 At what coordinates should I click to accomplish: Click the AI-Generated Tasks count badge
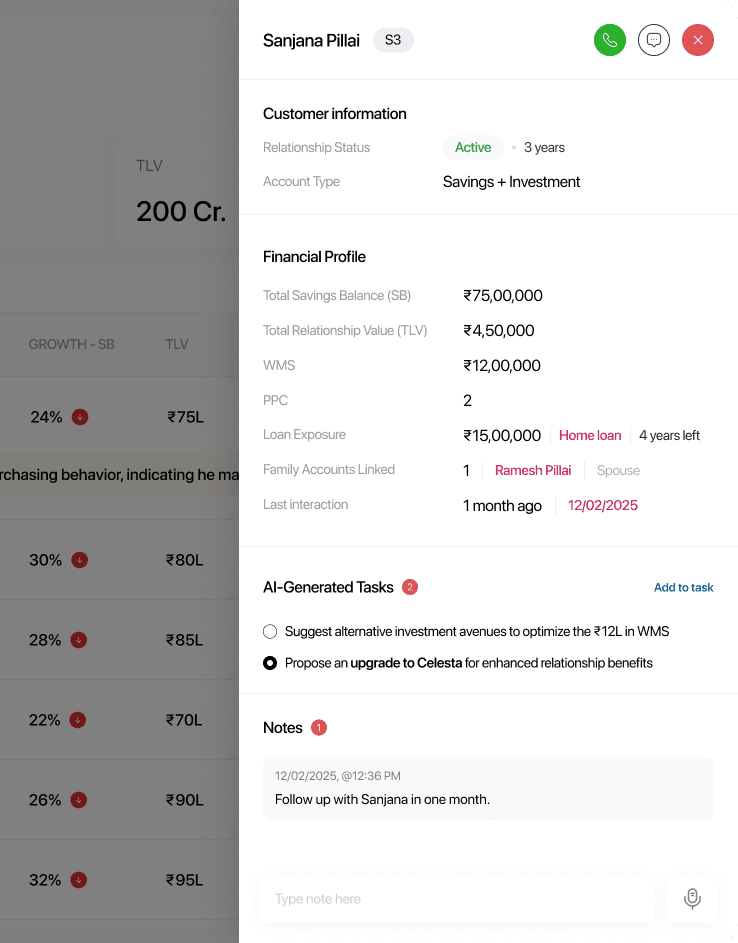[410, 587]
